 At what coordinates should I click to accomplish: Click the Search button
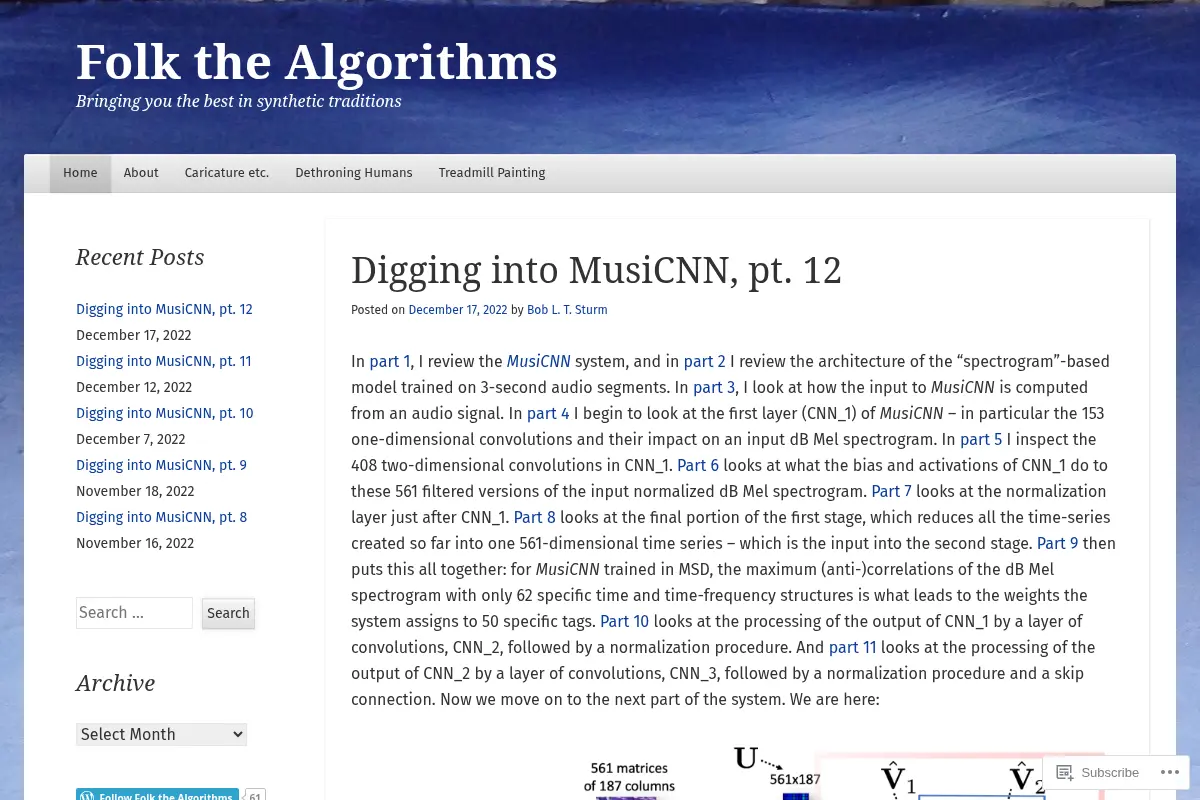228,613
